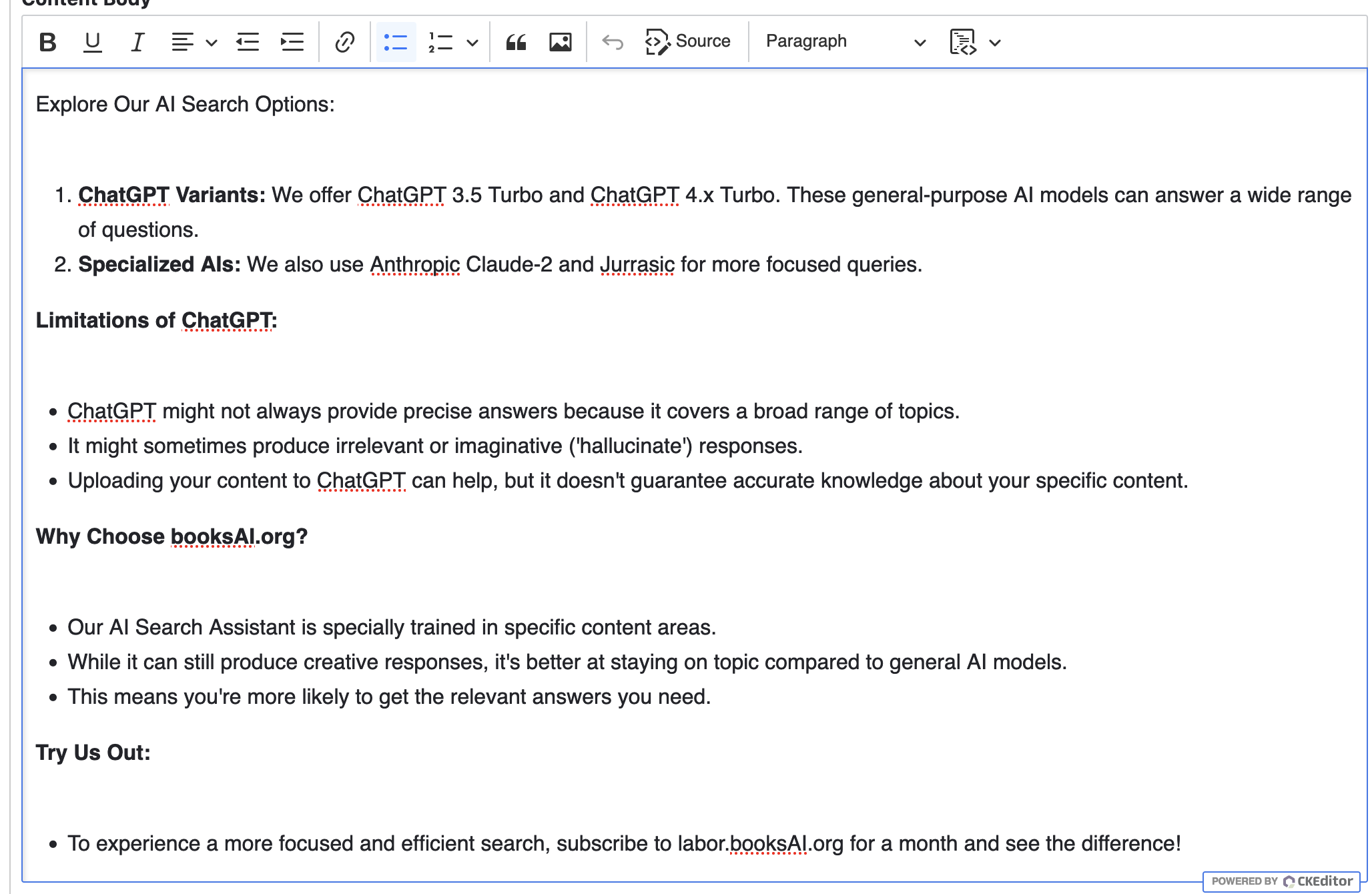1372x894 pixels.
Task: Expand the numbered list style options
Action: (473, 43)
